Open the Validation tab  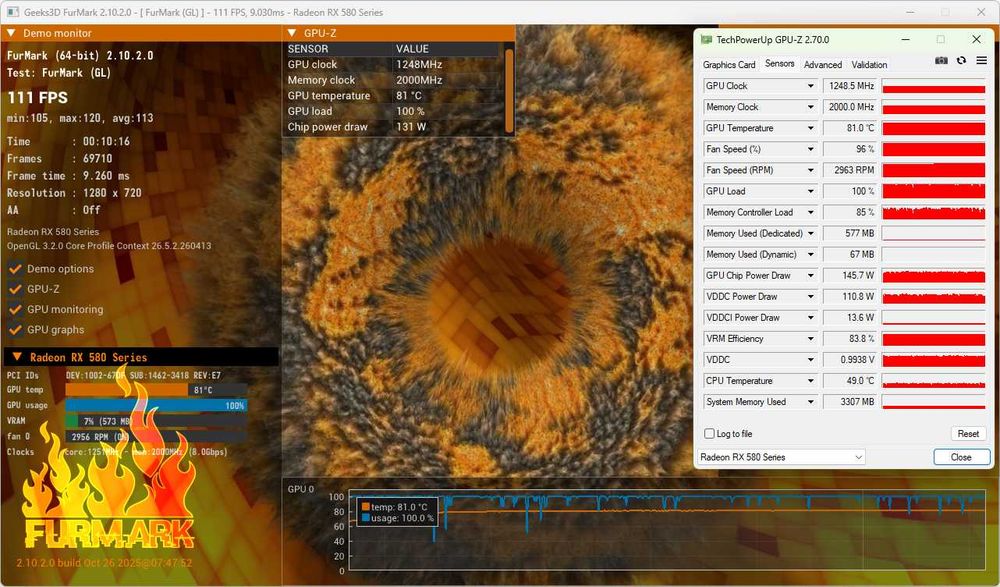tap(869, 64)
